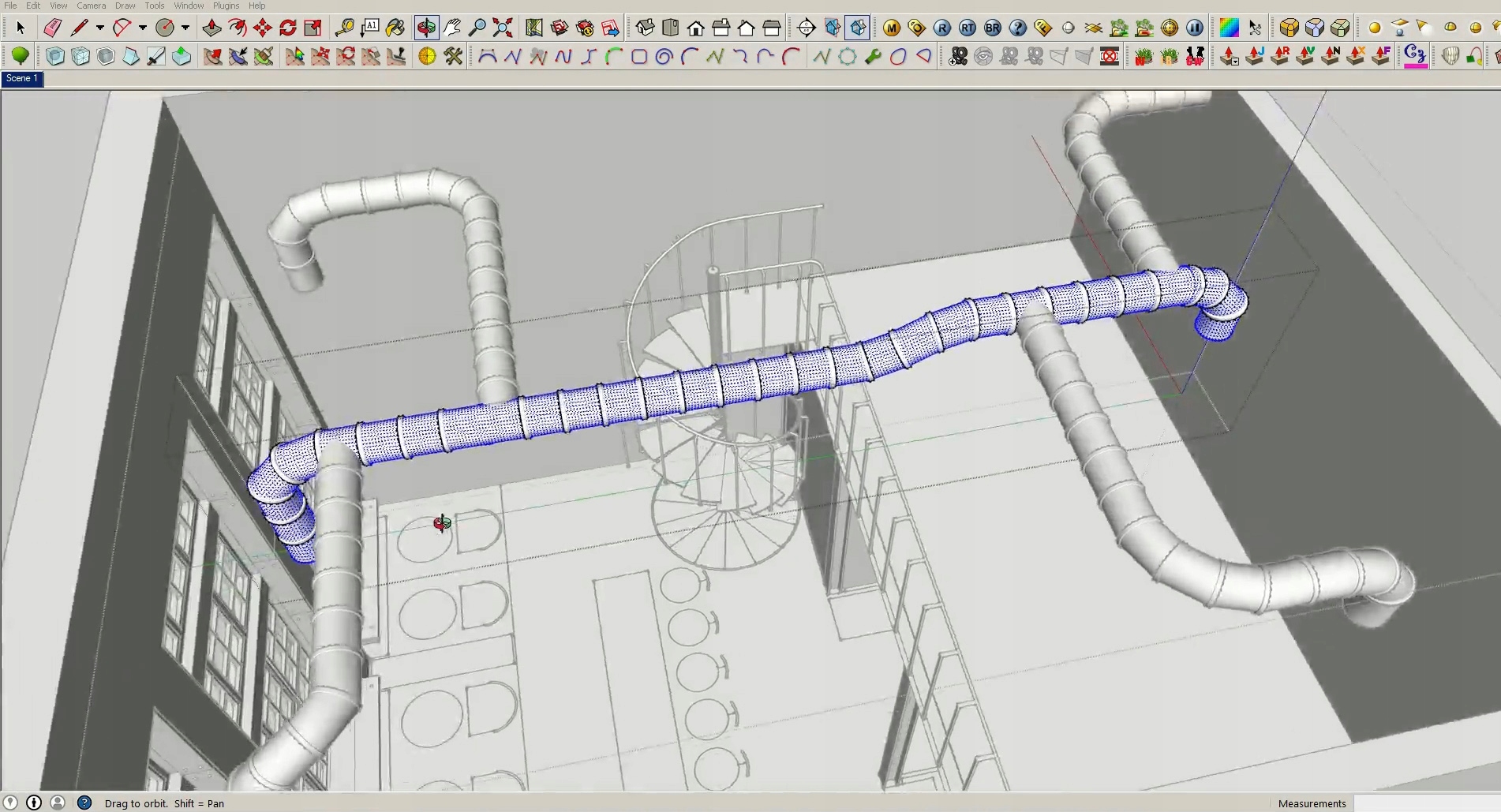The height and width of the screenshot is (812, 1501).
Task: Toggle the Orbit tool off
Action: pos(426,28)
